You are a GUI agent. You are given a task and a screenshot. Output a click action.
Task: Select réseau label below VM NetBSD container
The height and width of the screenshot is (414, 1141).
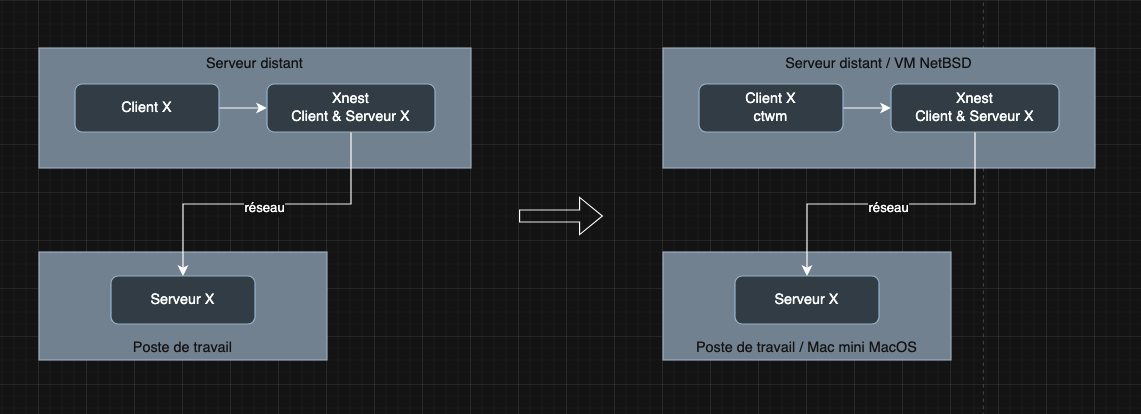(889, 208)
